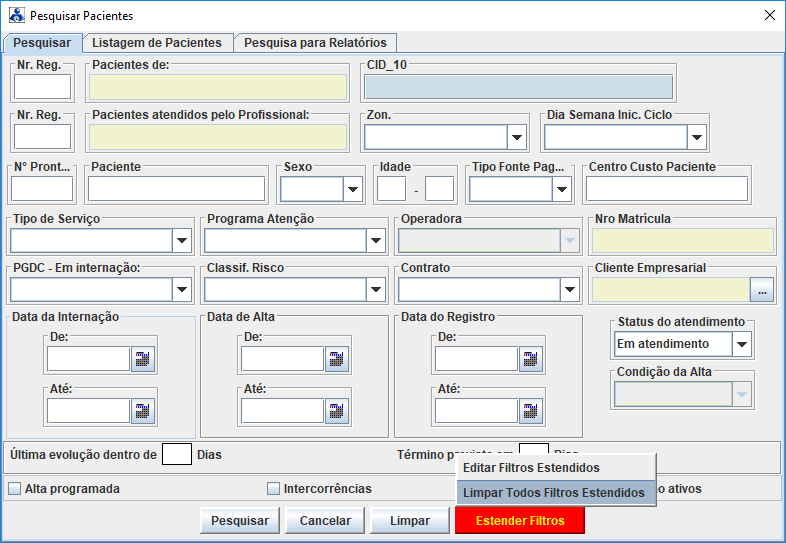Viewport: 786px width, 543px height.
Task: Expand the Contrato dropdown
Action: 570,289
